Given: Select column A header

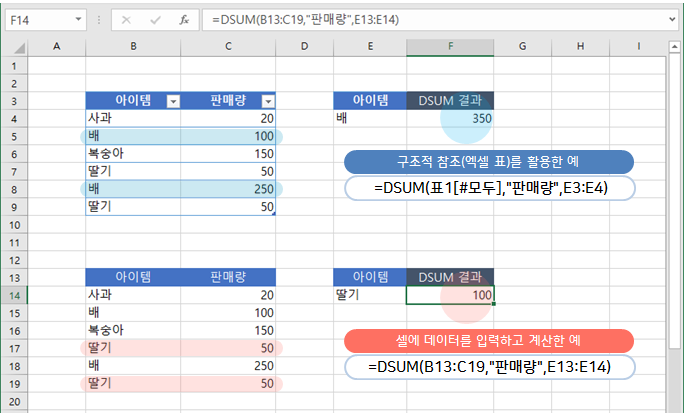Looking at the screenshot, I should click(x=57, y=46).
